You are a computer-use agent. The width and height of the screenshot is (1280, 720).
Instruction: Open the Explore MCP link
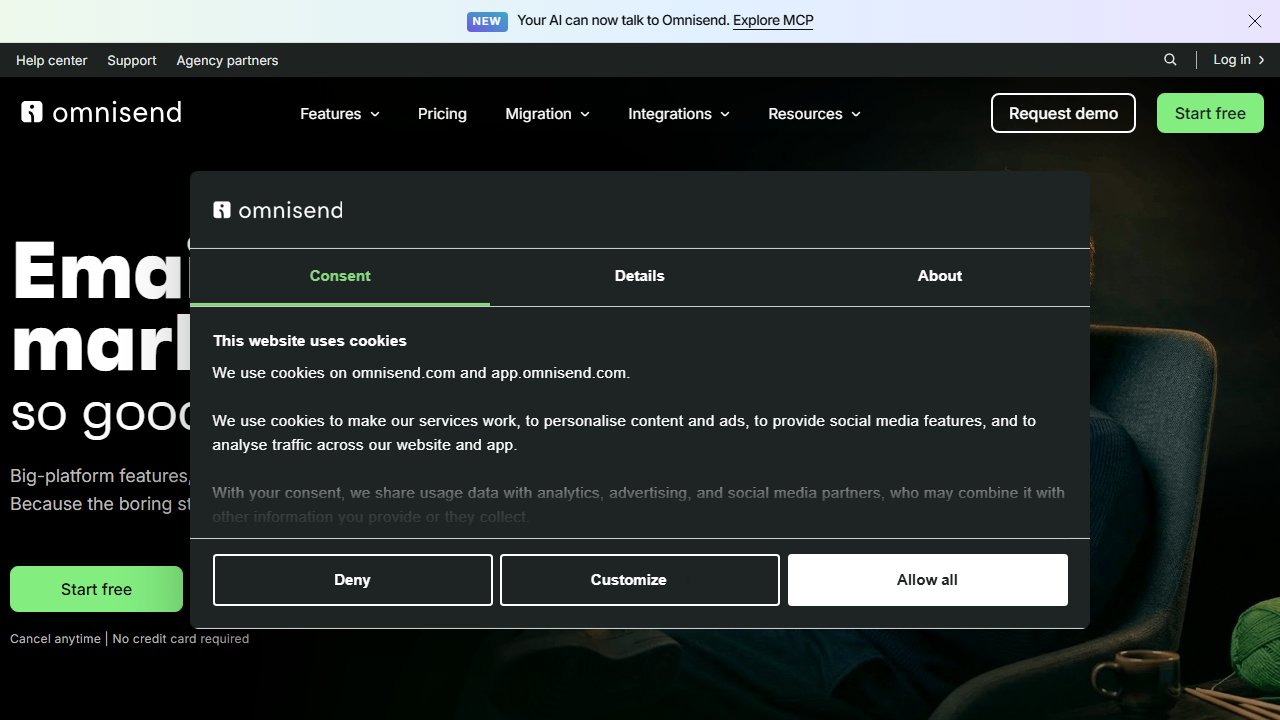click(x=773, y=21)
